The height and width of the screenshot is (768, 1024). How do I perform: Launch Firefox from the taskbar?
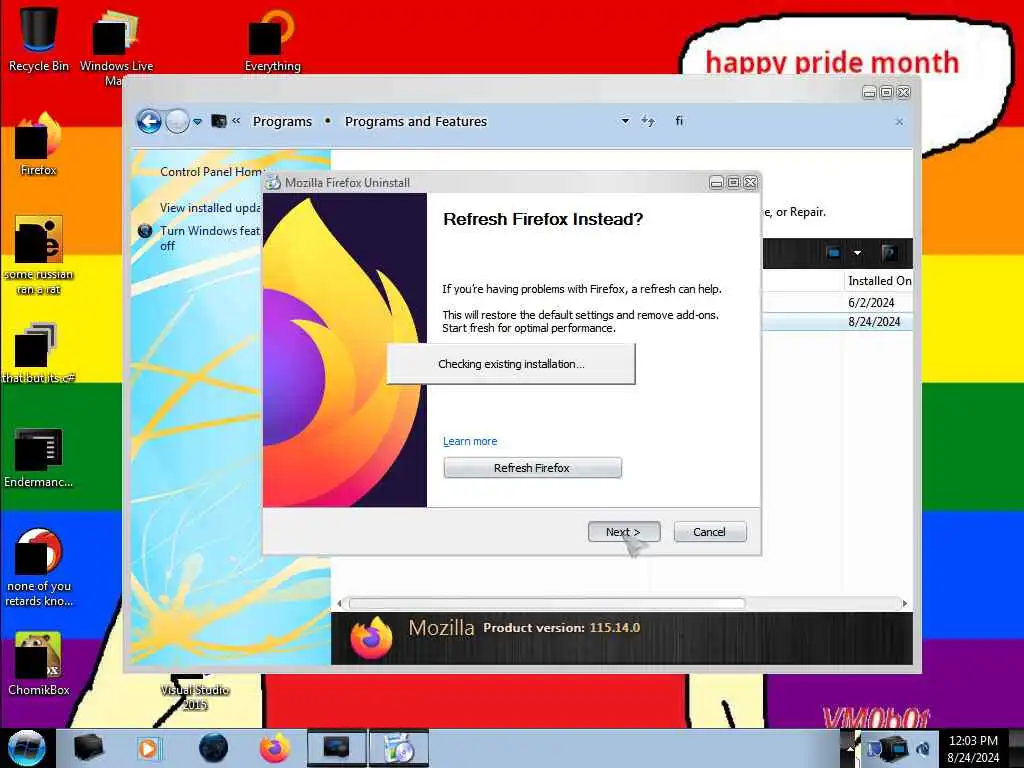(275, 748)
